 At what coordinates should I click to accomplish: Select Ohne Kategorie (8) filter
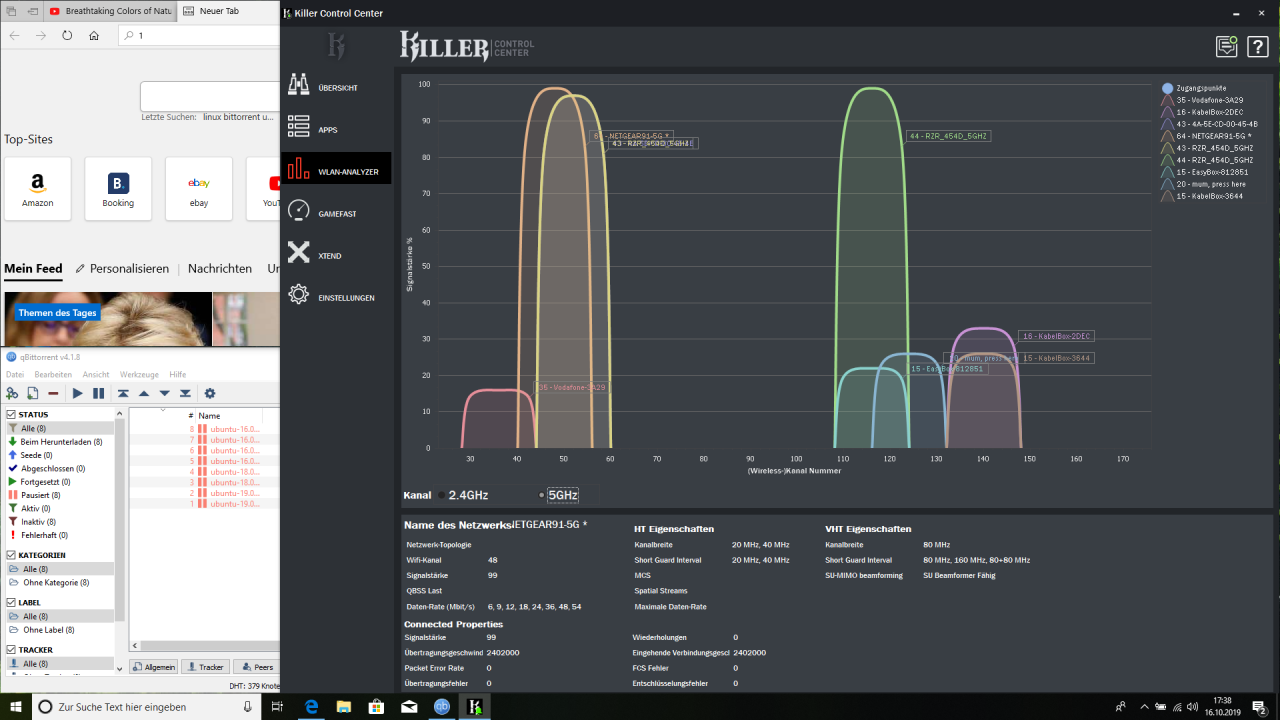[56, 583]
